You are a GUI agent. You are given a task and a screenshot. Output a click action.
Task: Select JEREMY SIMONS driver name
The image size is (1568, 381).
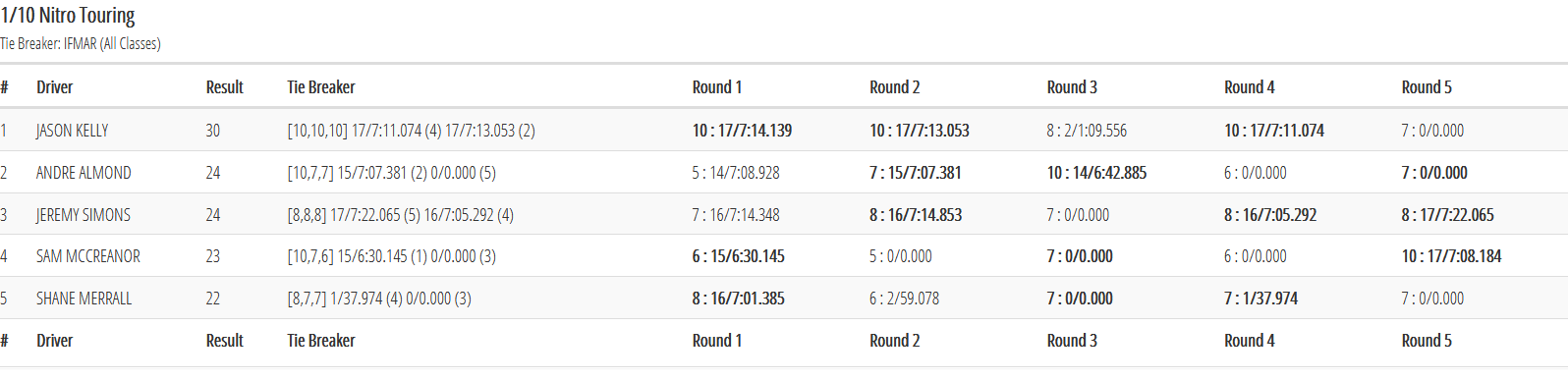pyautogui.click(x=84, y=215)
